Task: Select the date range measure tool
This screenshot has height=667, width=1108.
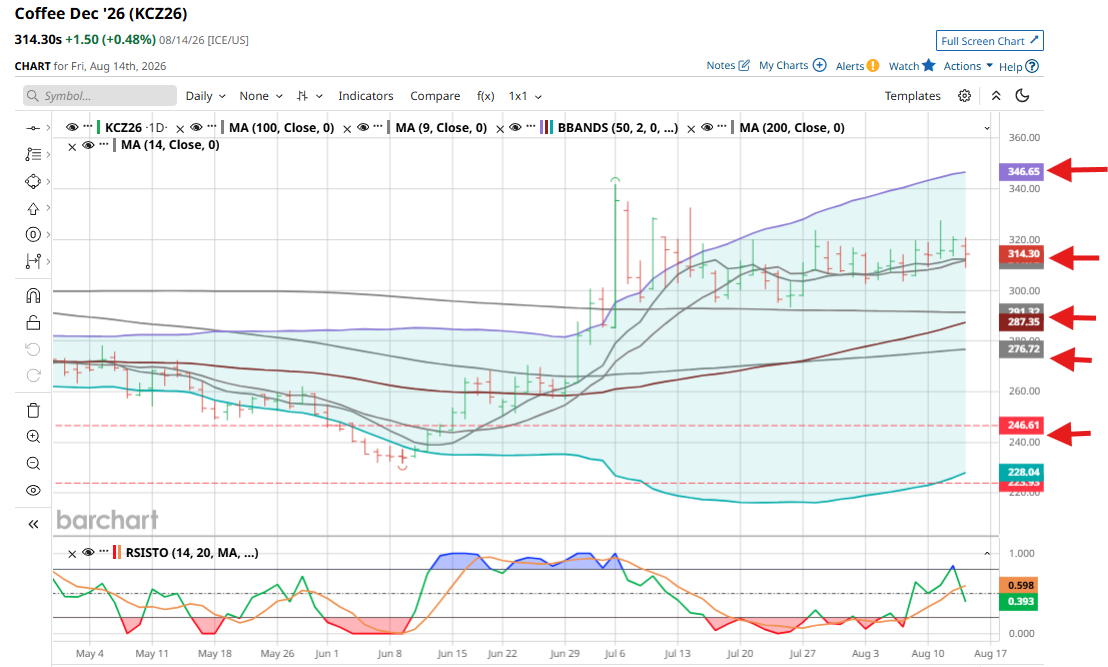Action: (x=33, y=261)
